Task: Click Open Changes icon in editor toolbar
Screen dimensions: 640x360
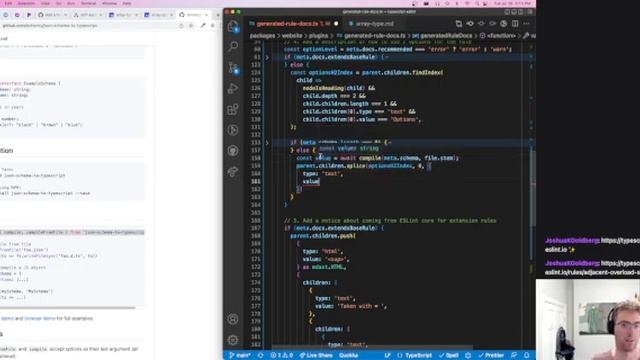Action: click(459, 24)
